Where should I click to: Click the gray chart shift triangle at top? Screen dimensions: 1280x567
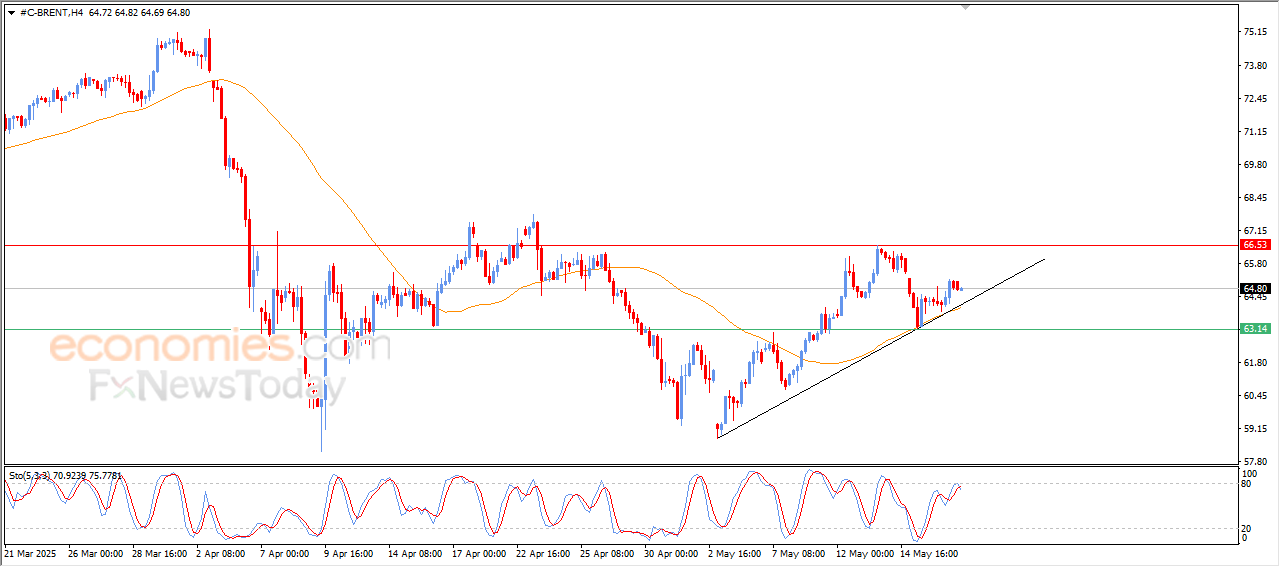(965, 7)
